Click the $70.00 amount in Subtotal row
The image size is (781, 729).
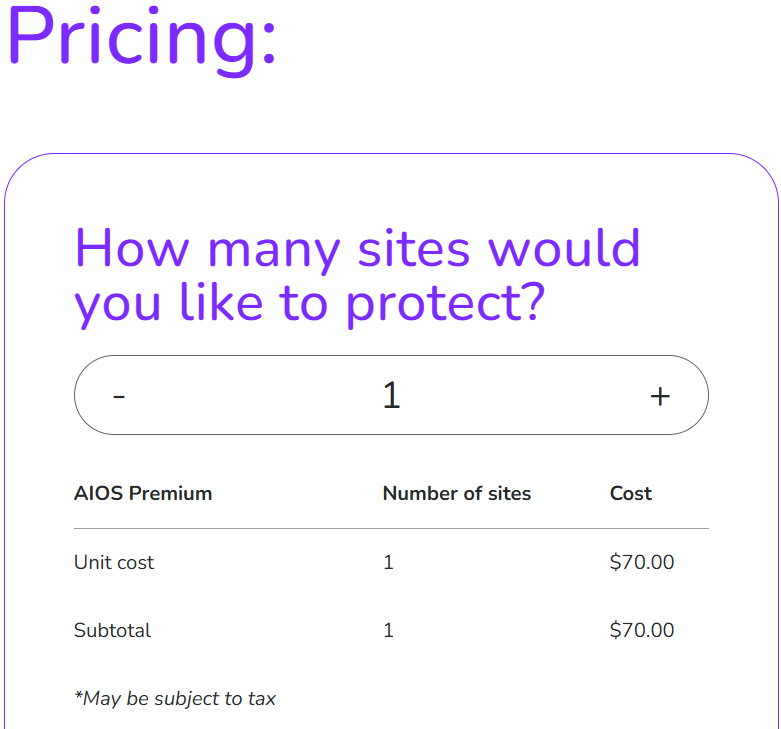coord(642,630)
